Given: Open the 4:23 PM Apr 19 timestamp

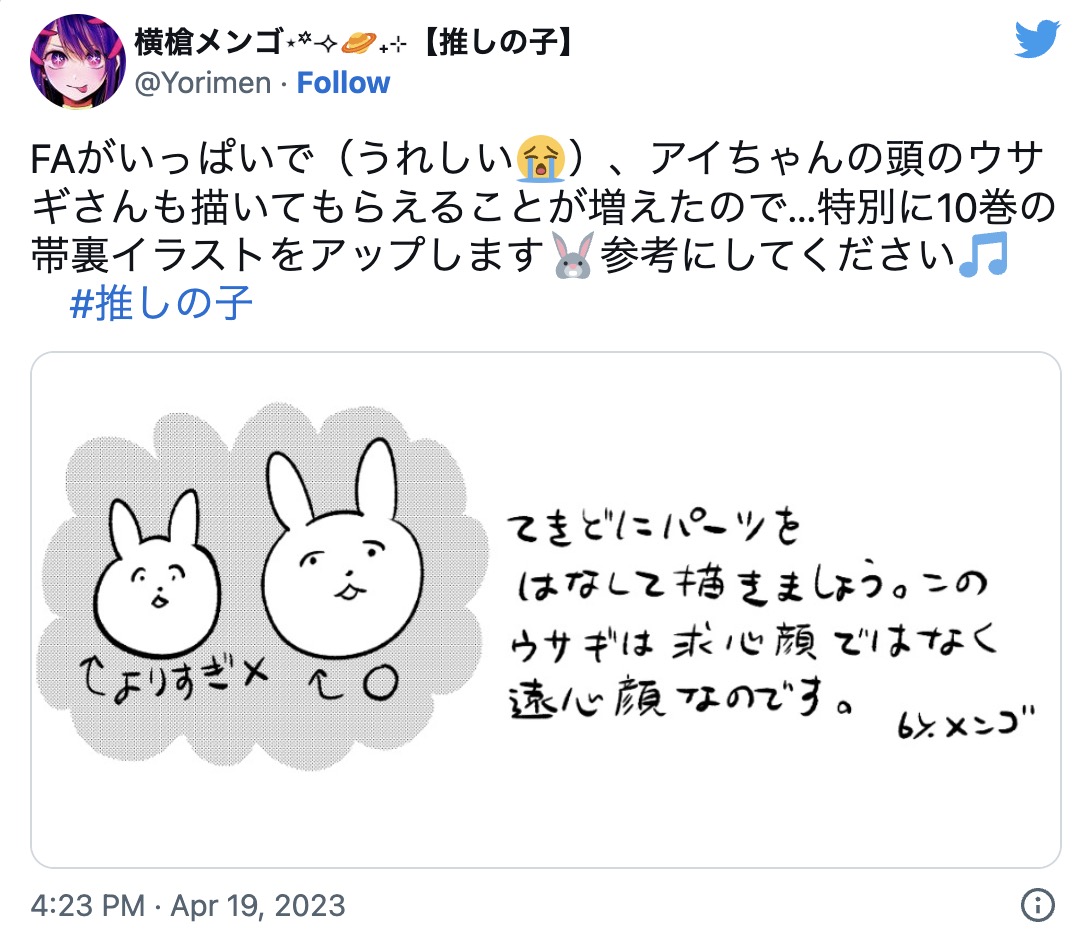Looking at the screenshot, I should click(188, 905).
